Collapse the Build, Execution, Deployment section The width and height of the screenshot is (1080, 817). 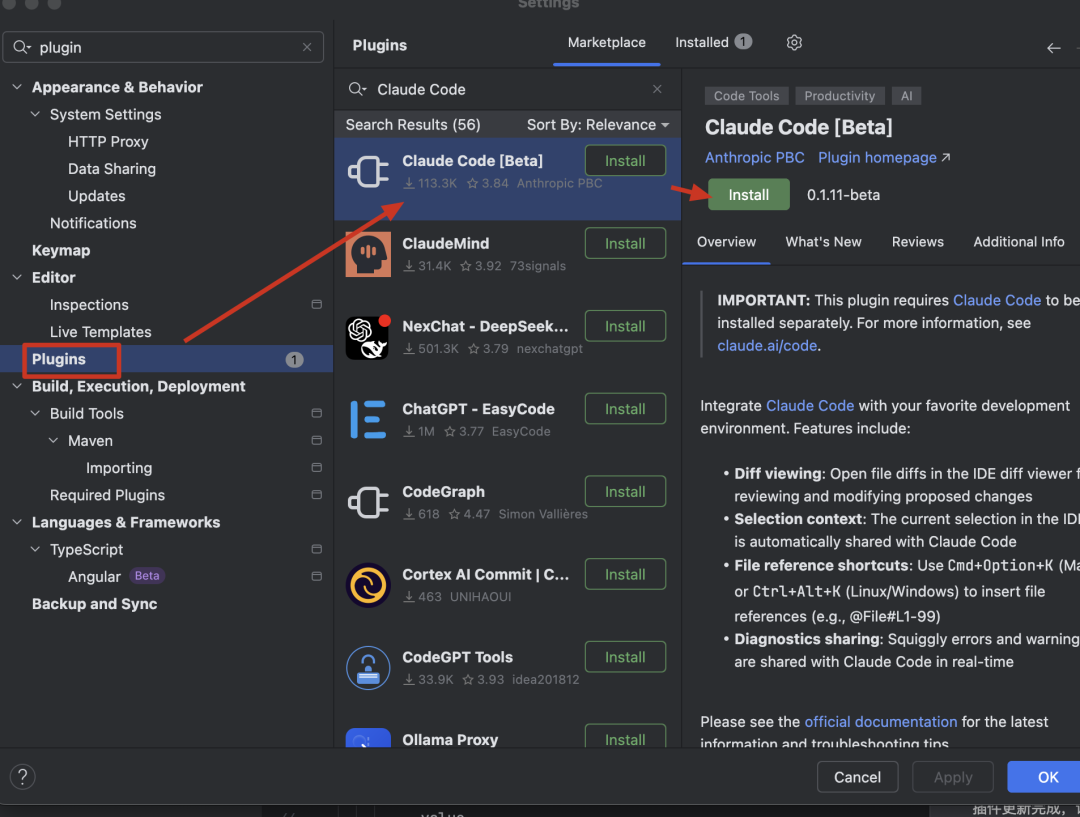[17, 386]
